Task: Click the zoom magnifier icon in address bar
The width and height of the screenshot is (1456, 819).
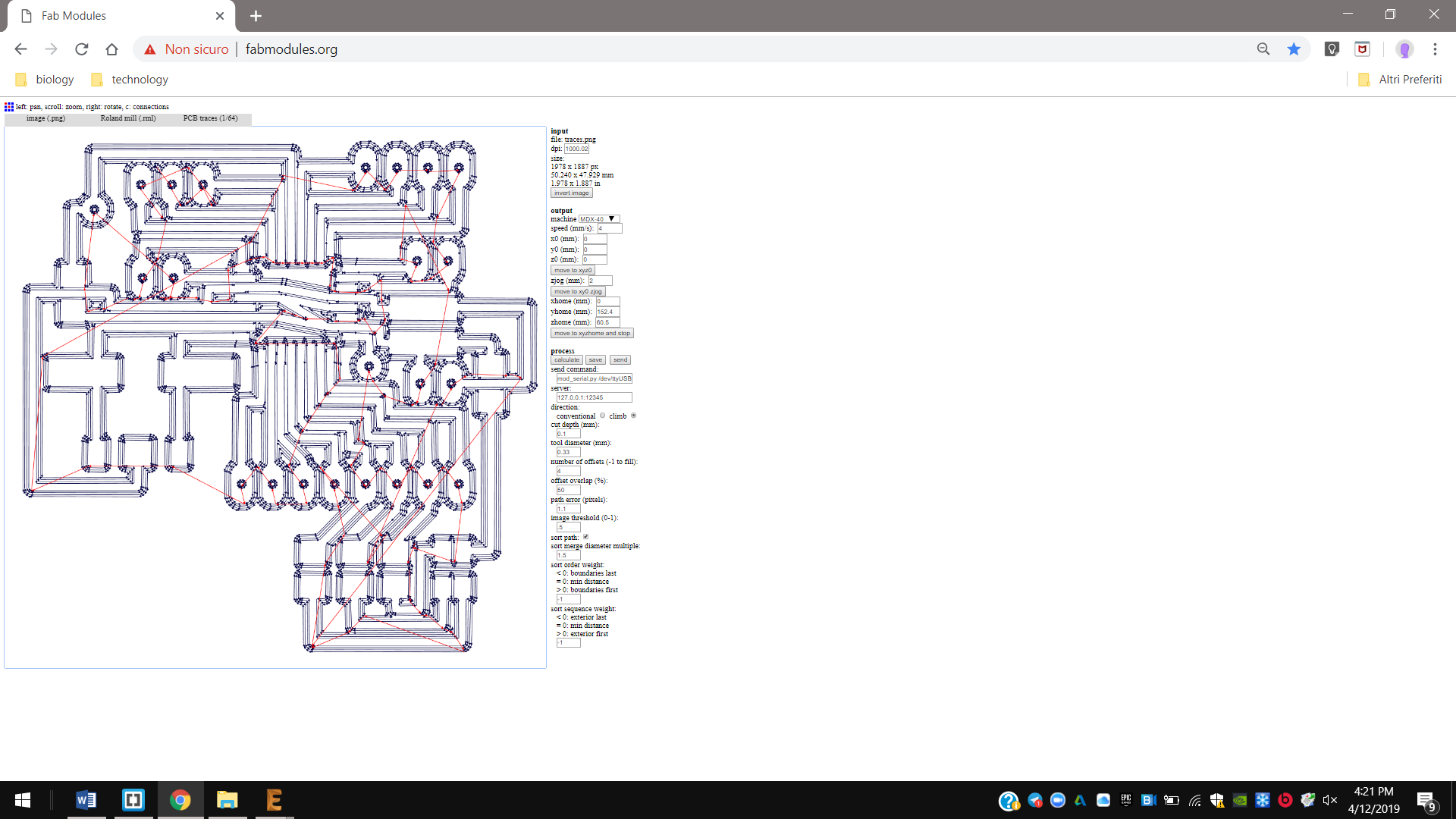Action: [x=1263, y=49]
